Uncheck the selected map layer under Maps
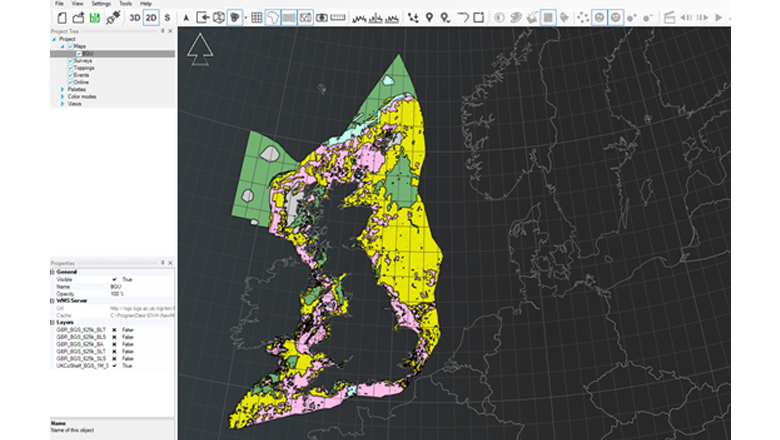The image size is (780, 440). pyautogui.click(x=79, y=54)
